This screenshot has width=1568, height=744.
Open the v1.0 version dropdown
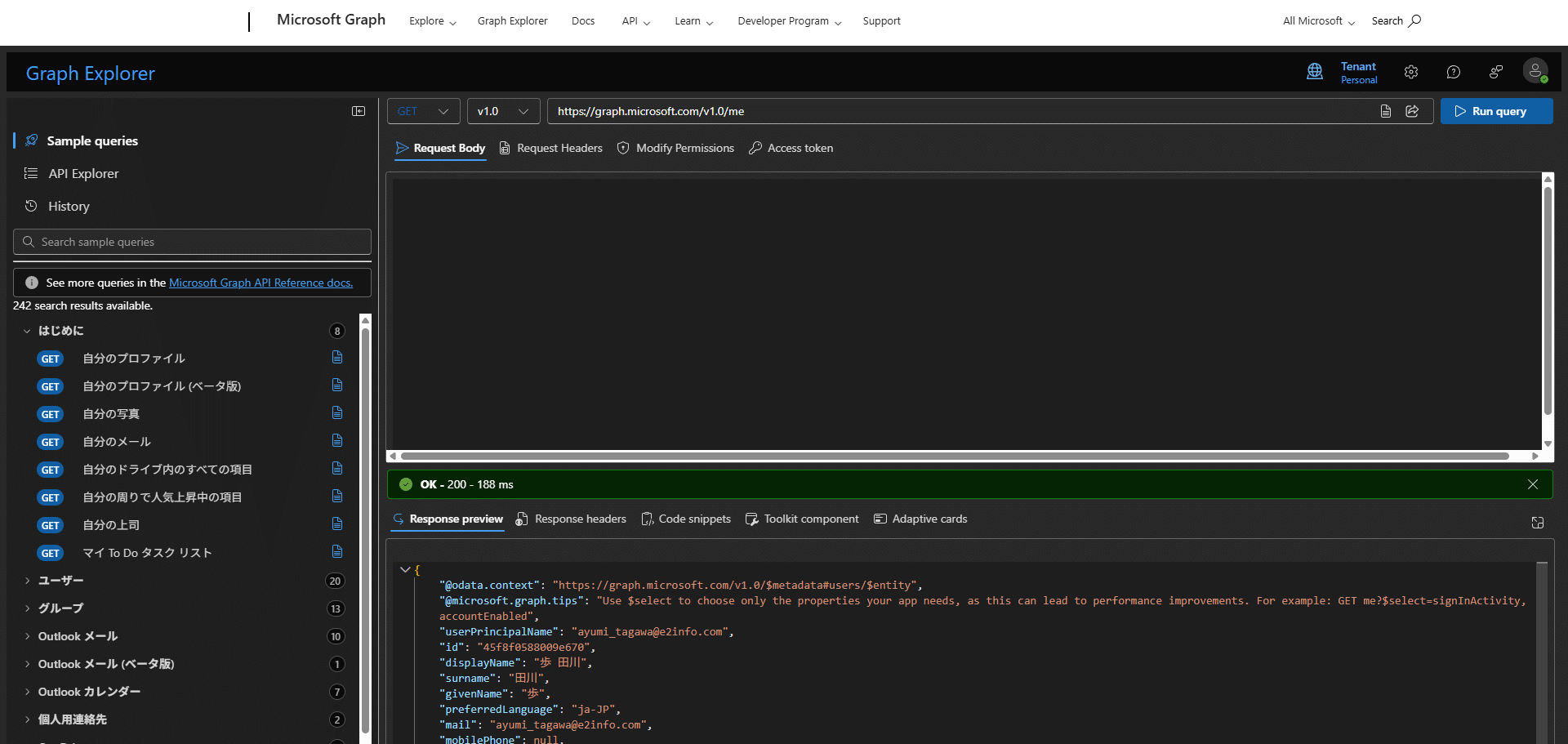[x=503, y=111]
